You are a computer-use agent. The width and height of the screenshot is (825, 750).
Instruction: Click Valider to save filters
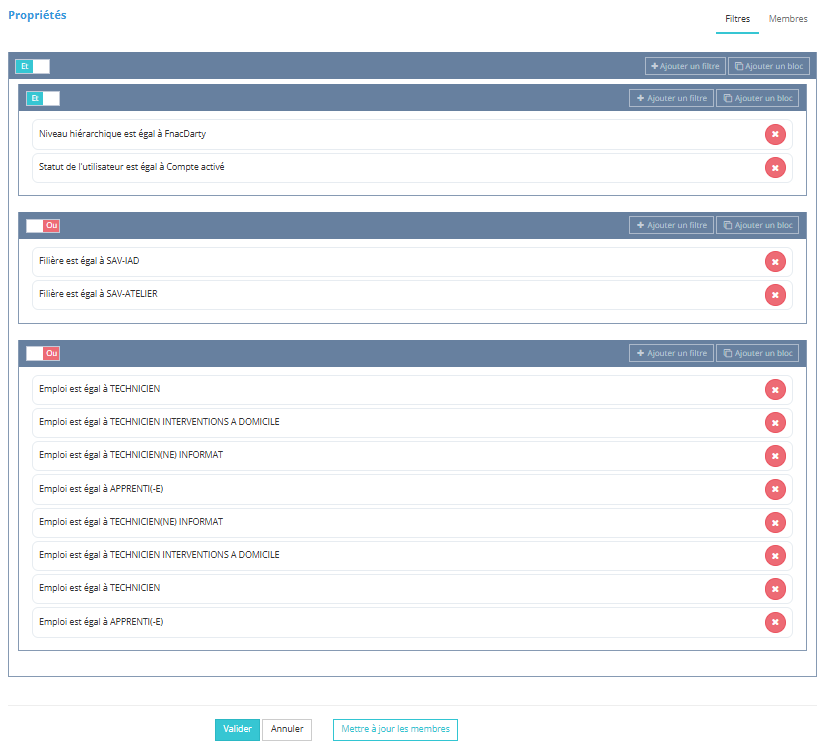point(237,729)
